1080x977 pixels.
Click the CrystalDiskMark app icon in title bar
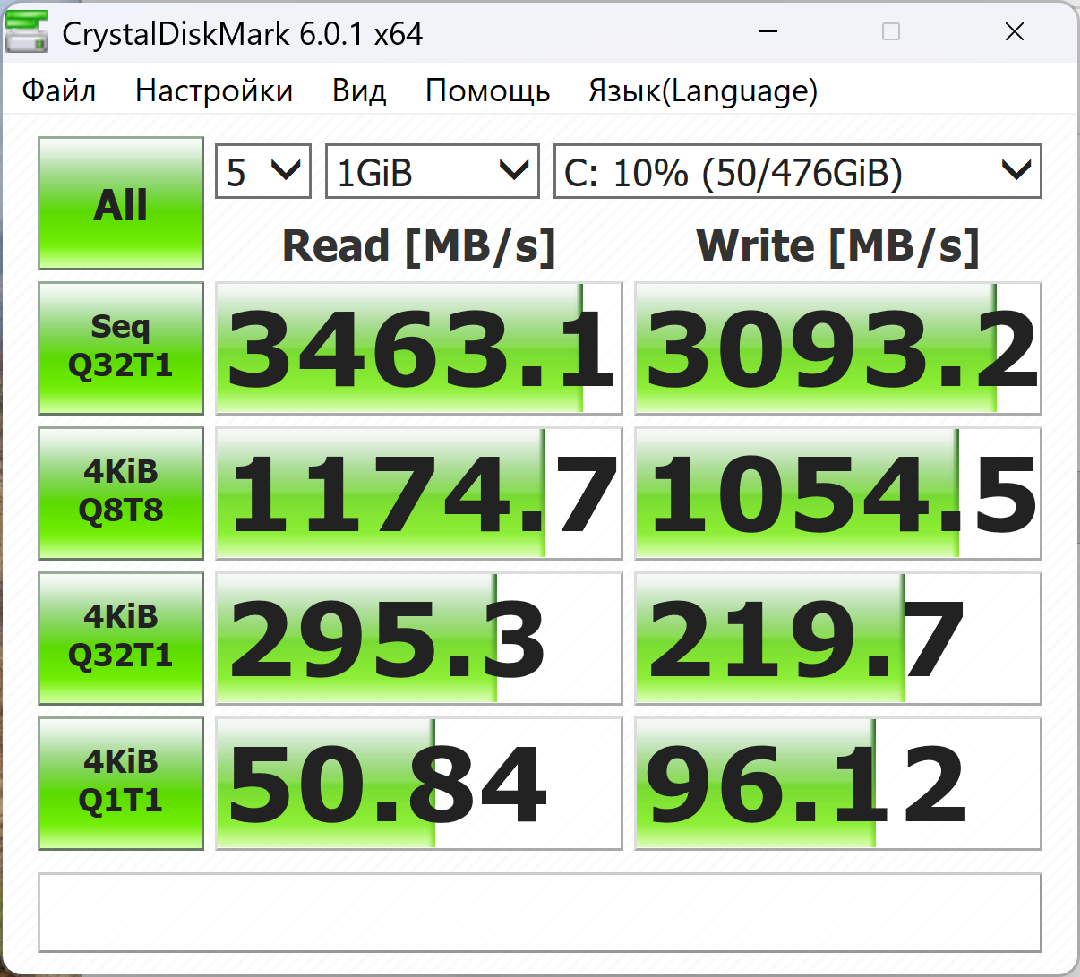[x=26, y=32]
